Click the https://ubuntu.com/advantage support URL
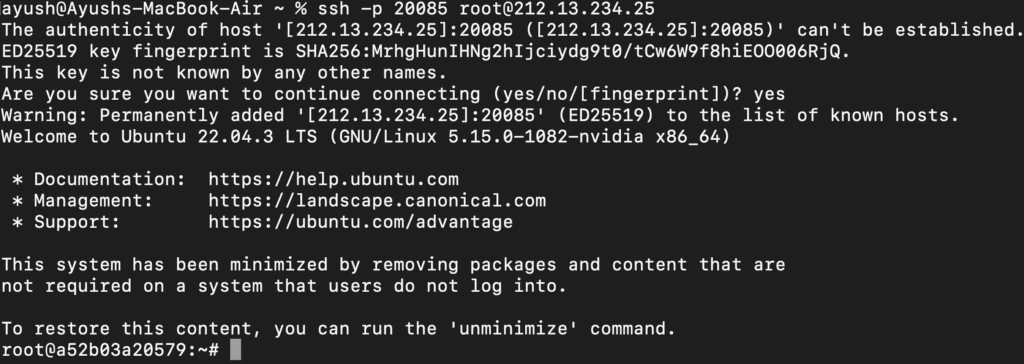1024x364 pixels. tap(360, 222)
